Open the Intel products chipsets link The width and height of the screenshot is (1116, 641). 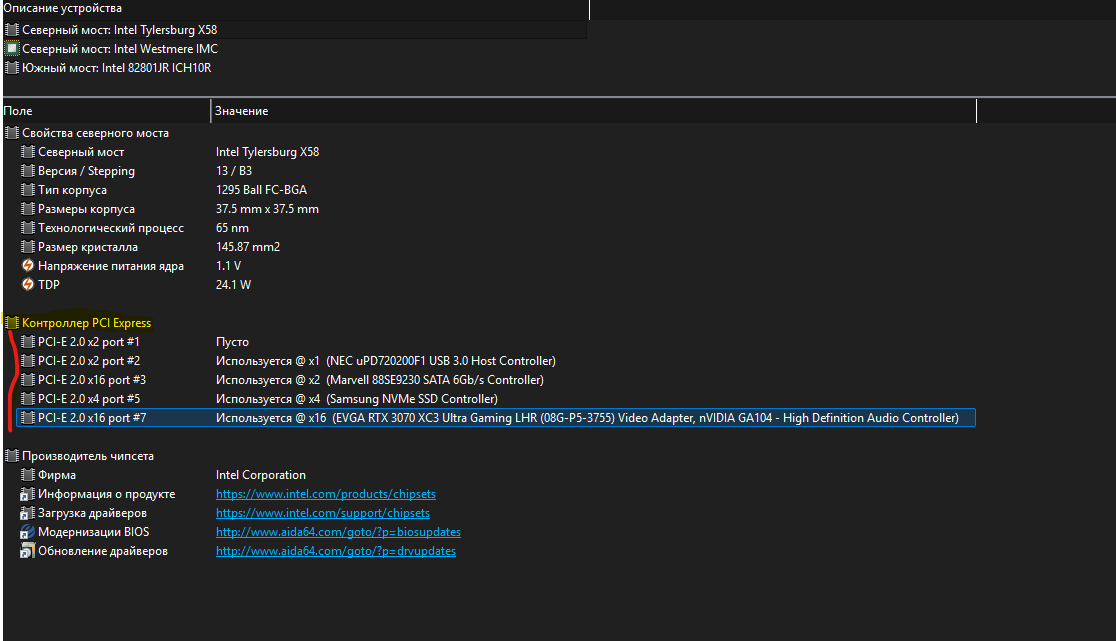pyautogui.click(x=325, y=494)
